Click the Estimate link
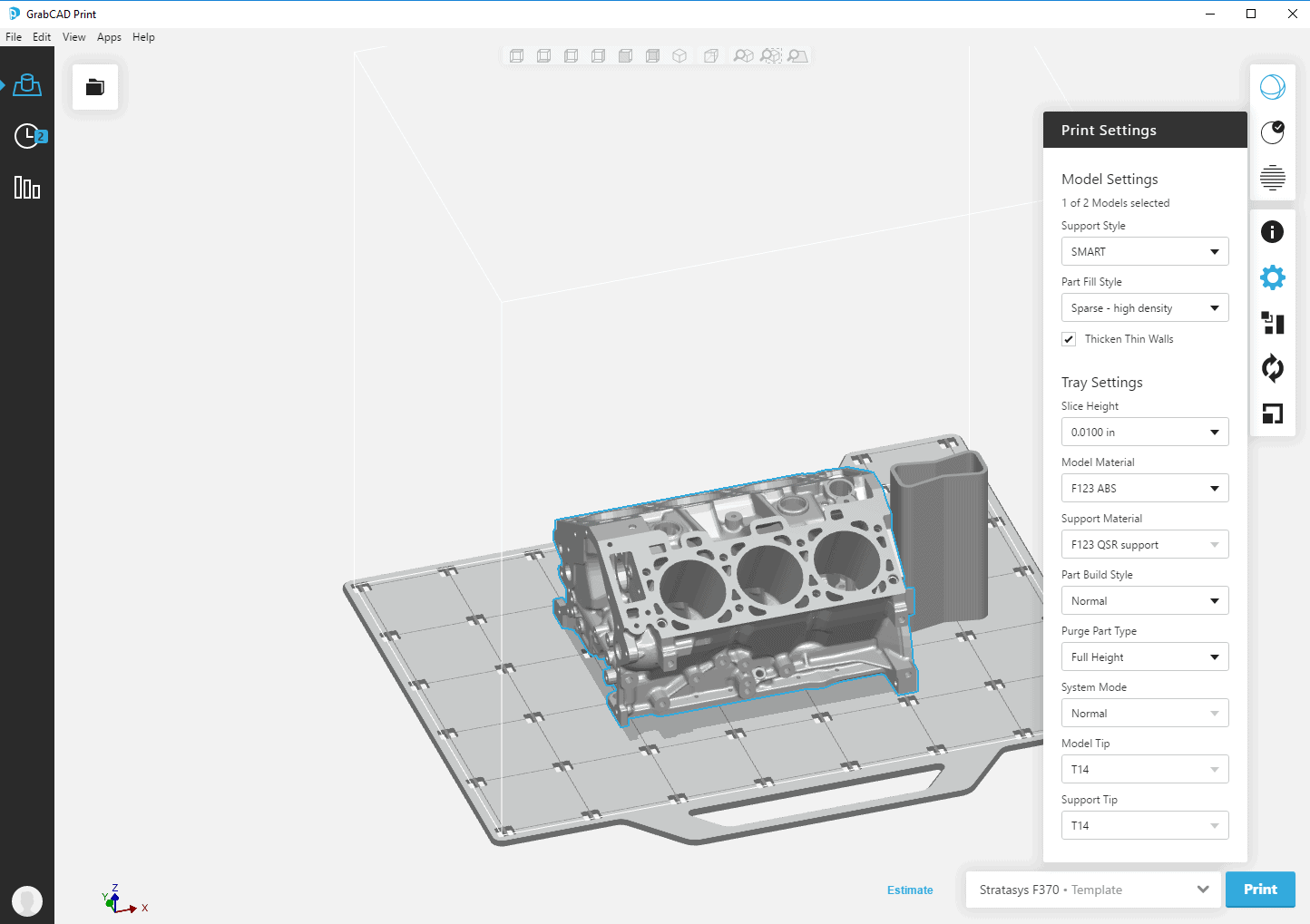Screen dimensions: 1310x924 [910, 890]
